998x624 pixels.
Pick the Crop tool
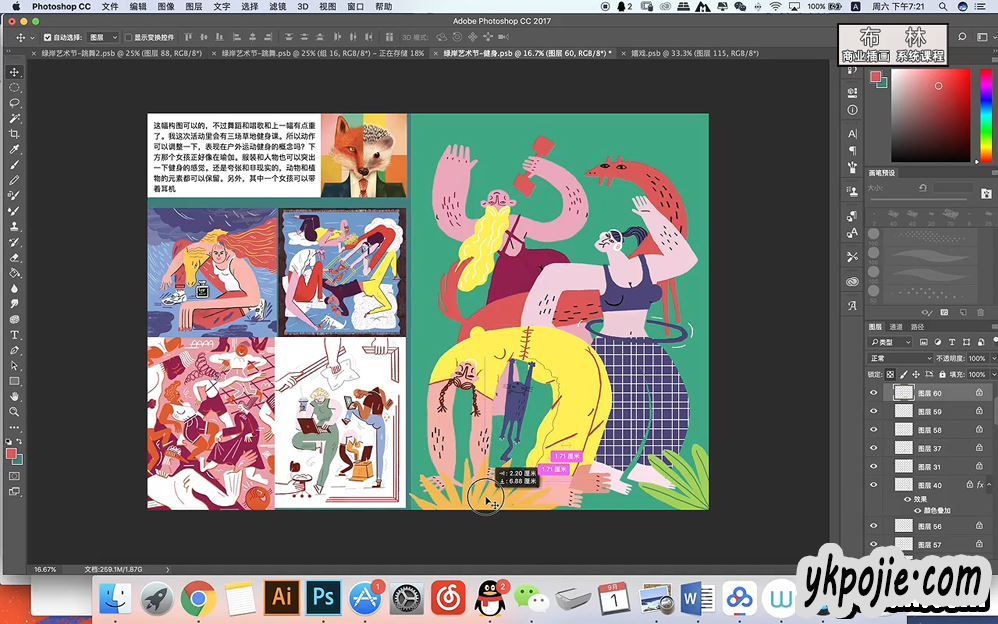(x=15, y=134)
